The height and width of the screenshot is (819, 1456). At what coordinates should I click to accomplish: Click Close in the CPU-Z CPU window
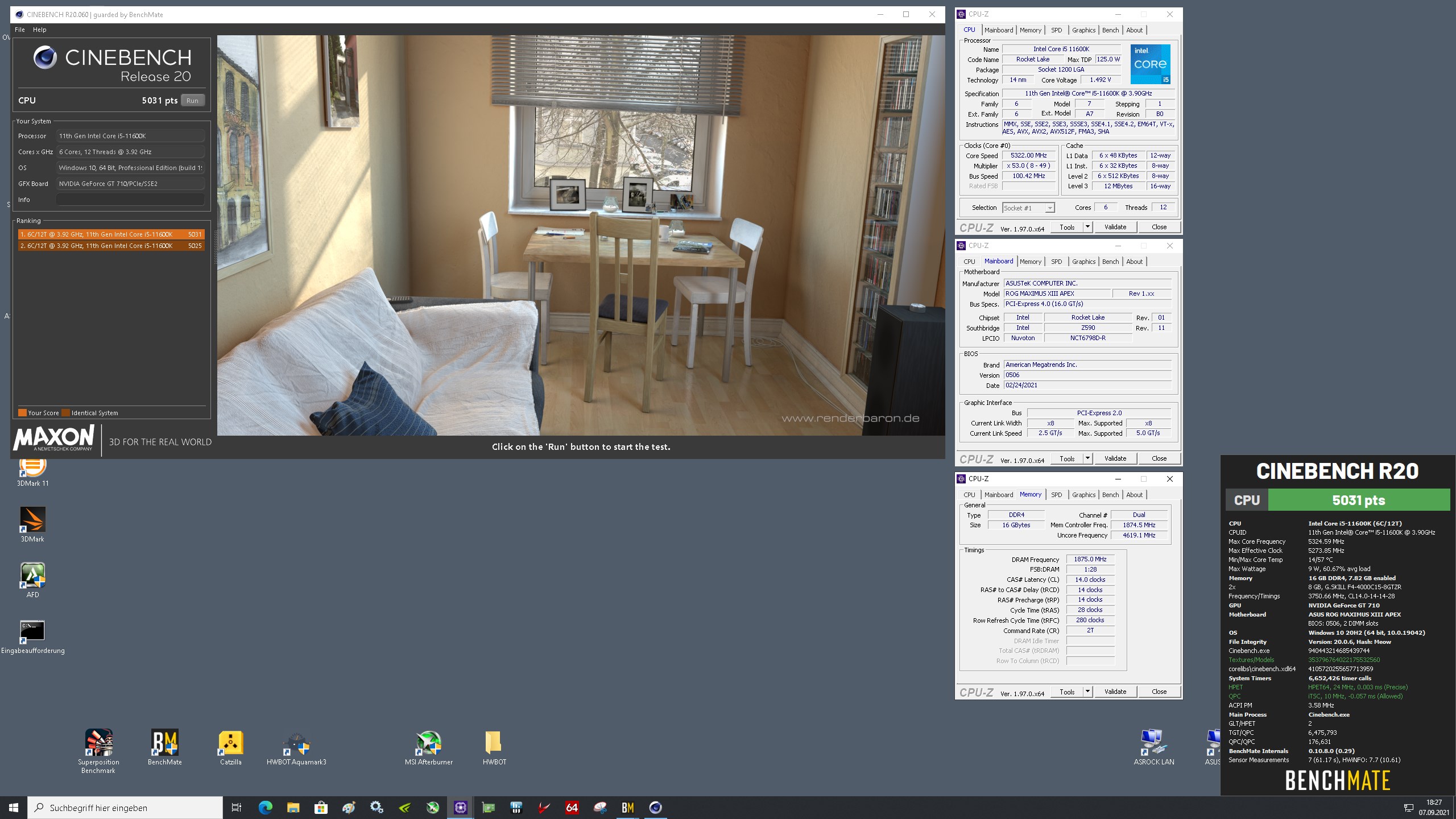(1159, 227)
